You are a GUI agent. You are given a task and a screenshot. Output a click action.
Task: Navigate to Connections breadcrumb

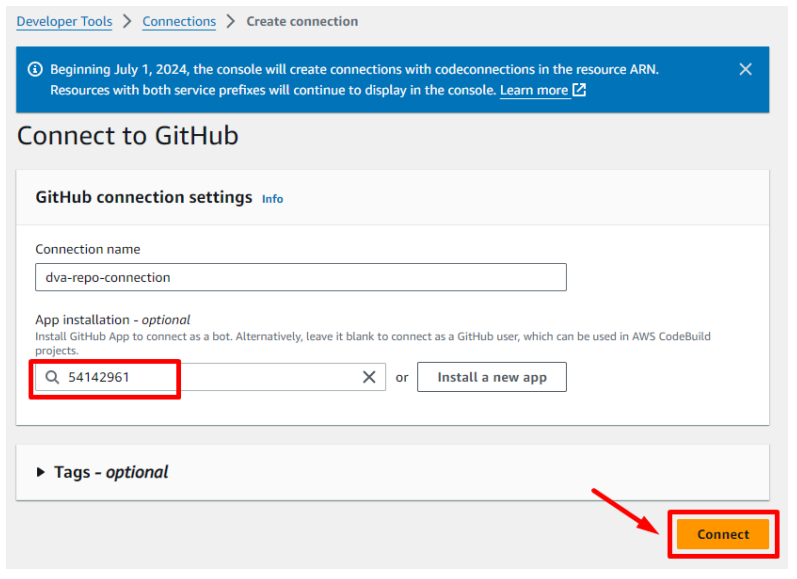coord(179,21)
